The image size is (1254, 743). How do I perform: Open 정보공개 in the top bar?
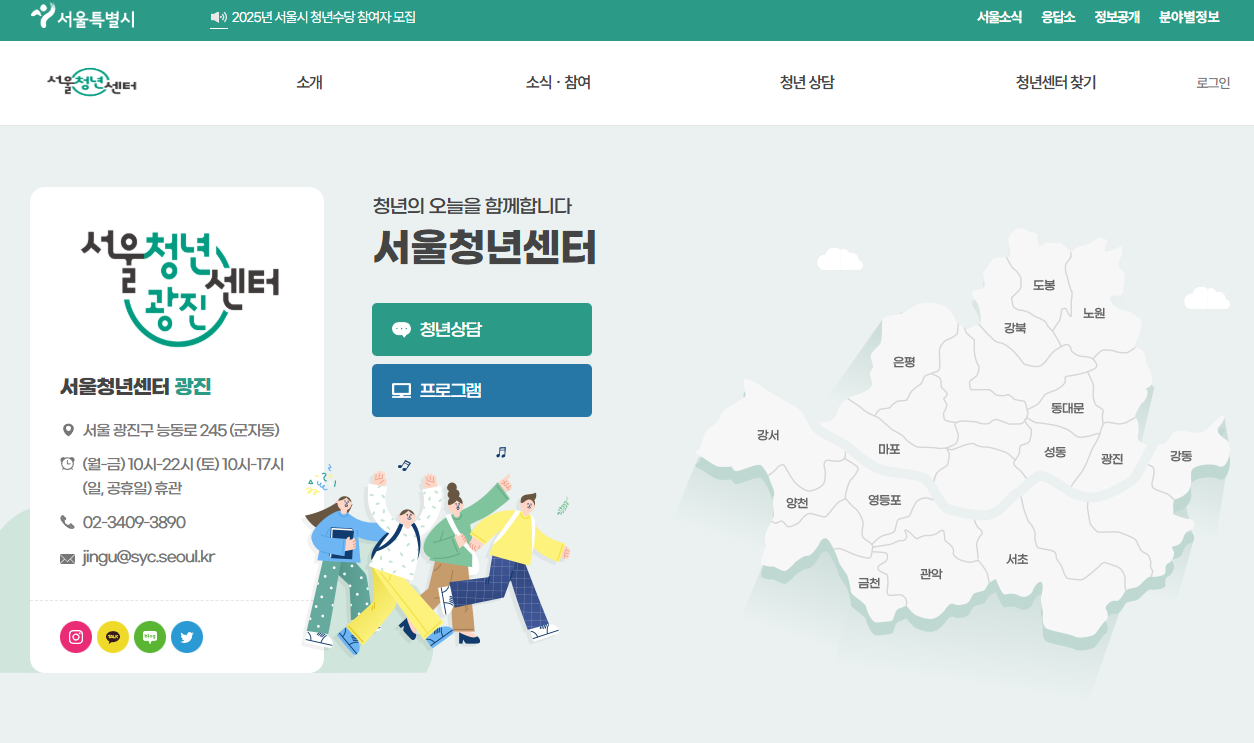pyautogui.click(x=1117, y=17)
